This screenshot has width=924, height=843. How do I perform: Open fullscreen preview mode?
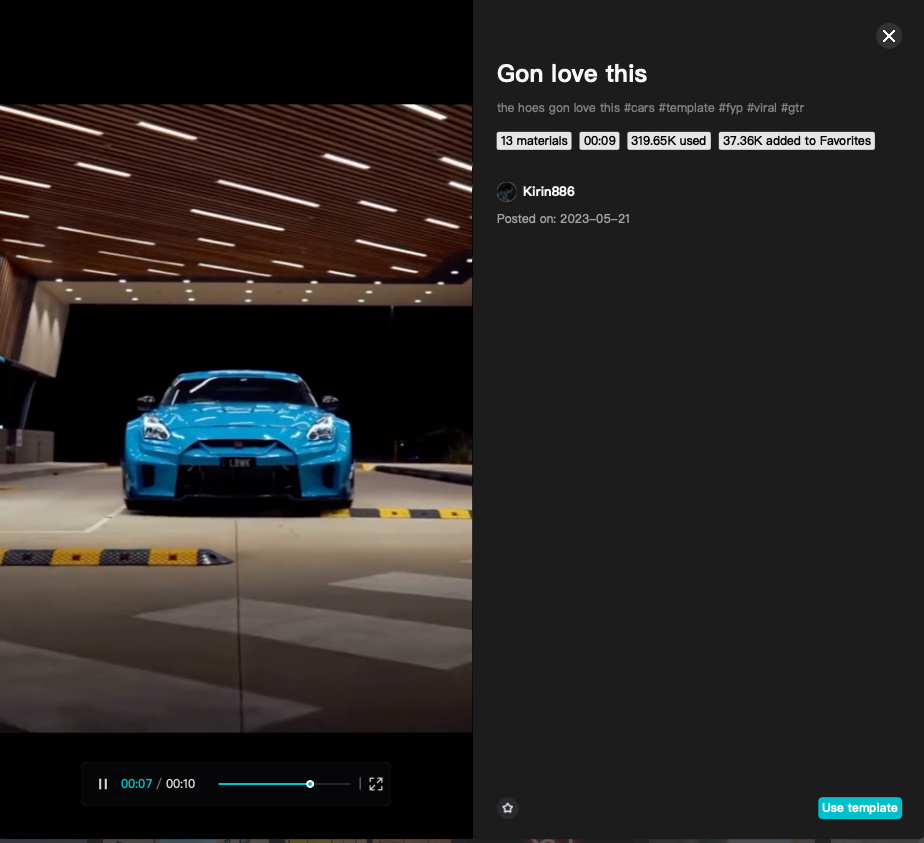point(376,784)
